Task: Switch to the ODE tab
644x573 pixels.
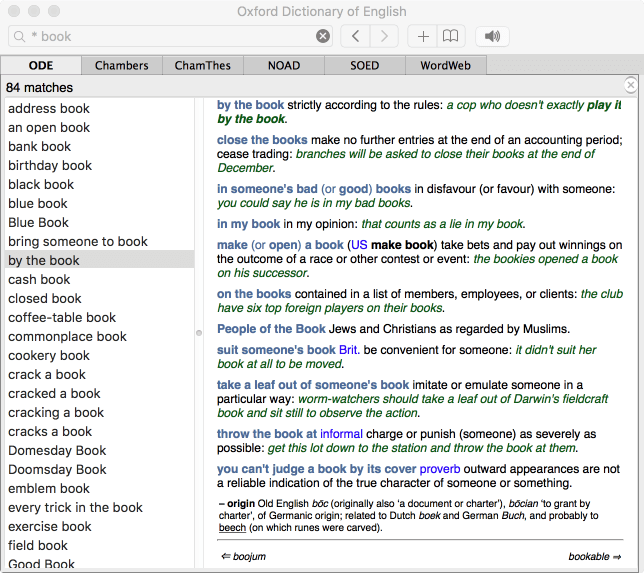Action: pos(41,65)
